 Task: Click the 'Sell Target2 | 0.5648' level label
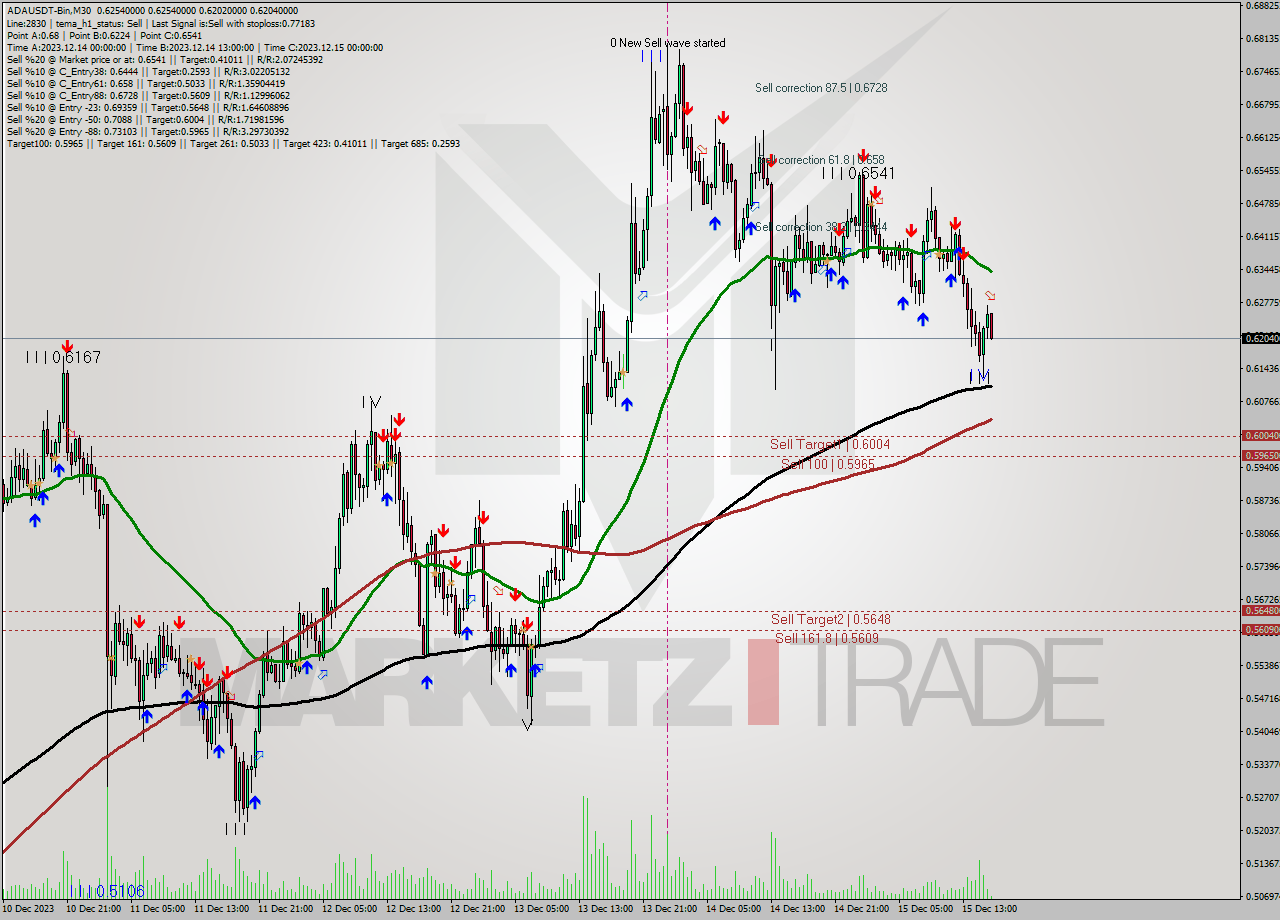(x=830, y=619)
